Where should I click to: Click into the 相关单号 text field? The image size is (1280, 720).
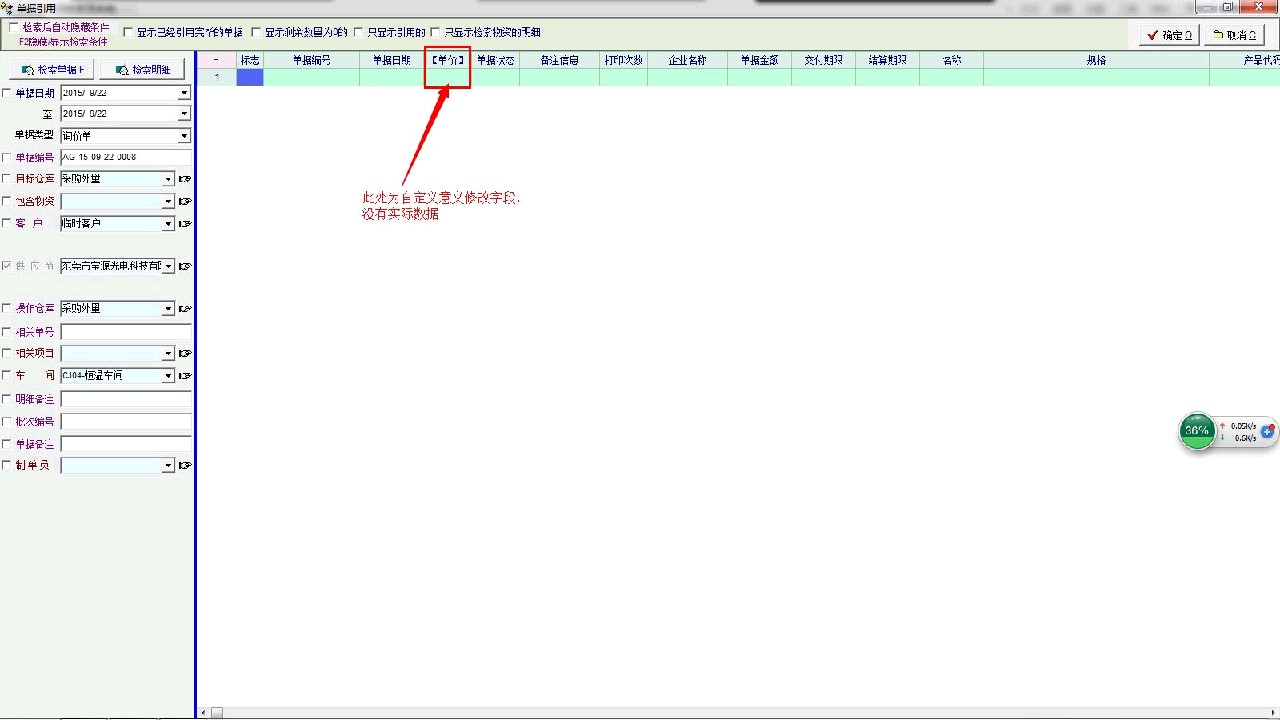pyautogui.click(x=125, y=332)
